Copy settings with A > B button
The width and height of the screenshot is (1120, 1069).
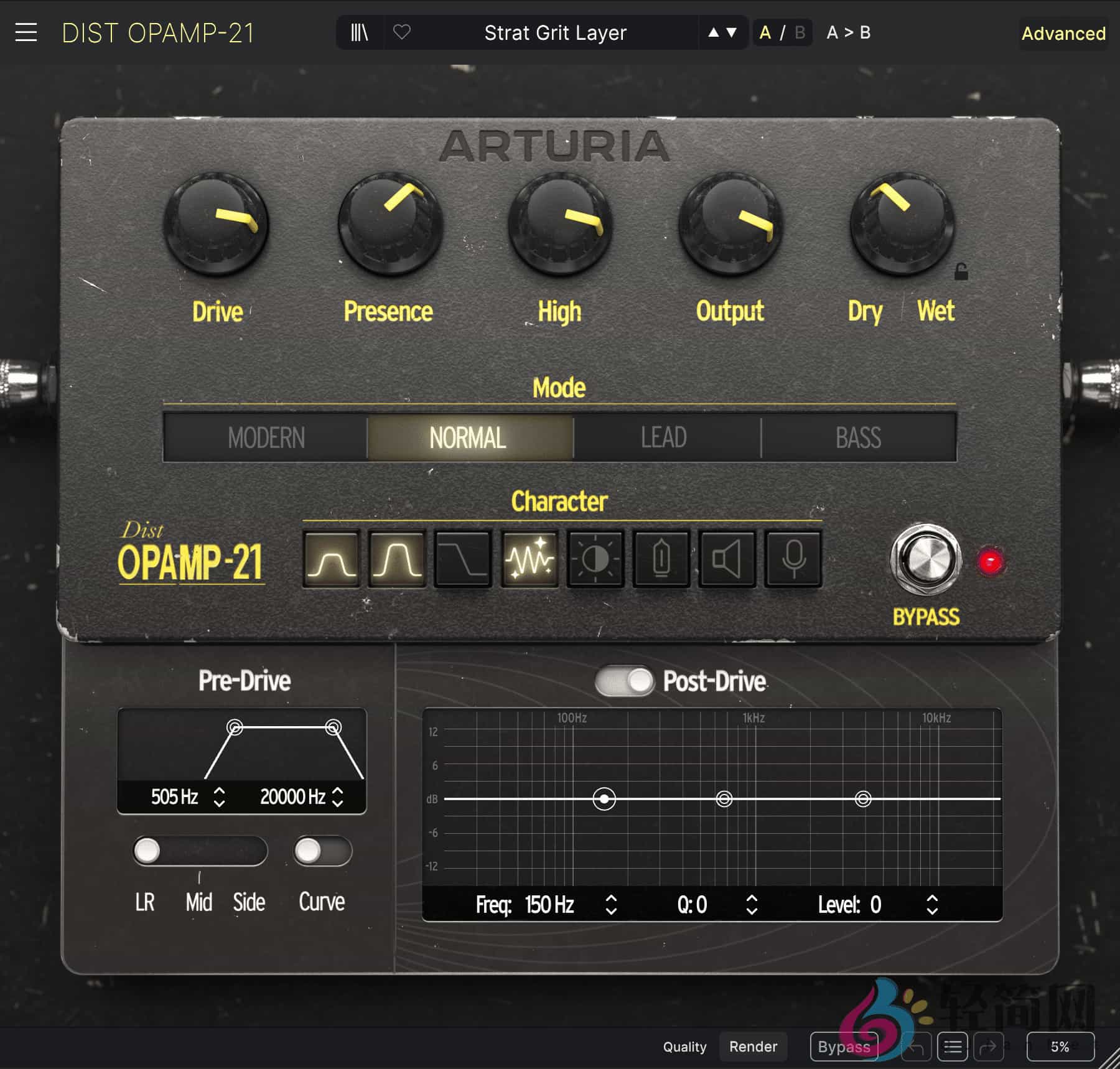coord(848,32)
